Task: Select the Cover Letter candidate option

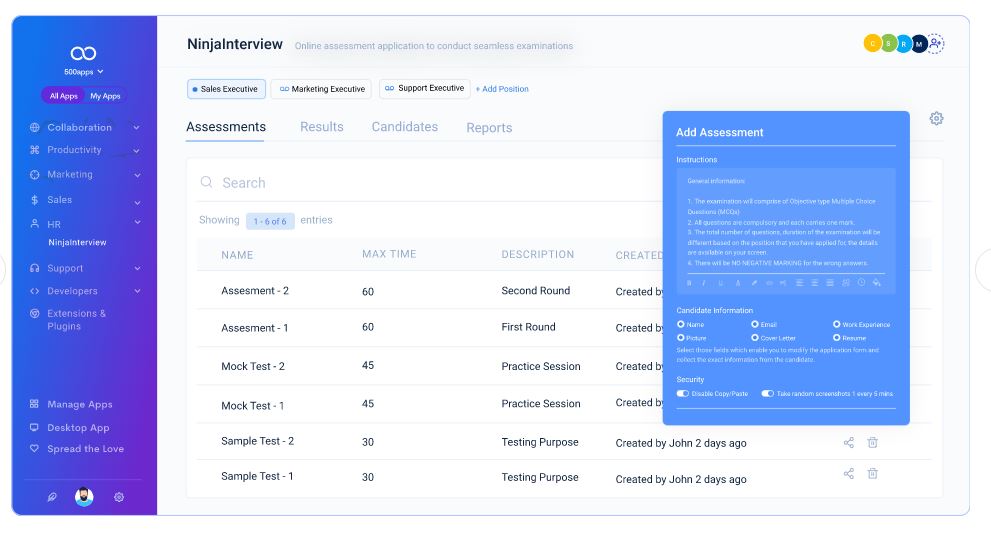Action: point(755,337)
